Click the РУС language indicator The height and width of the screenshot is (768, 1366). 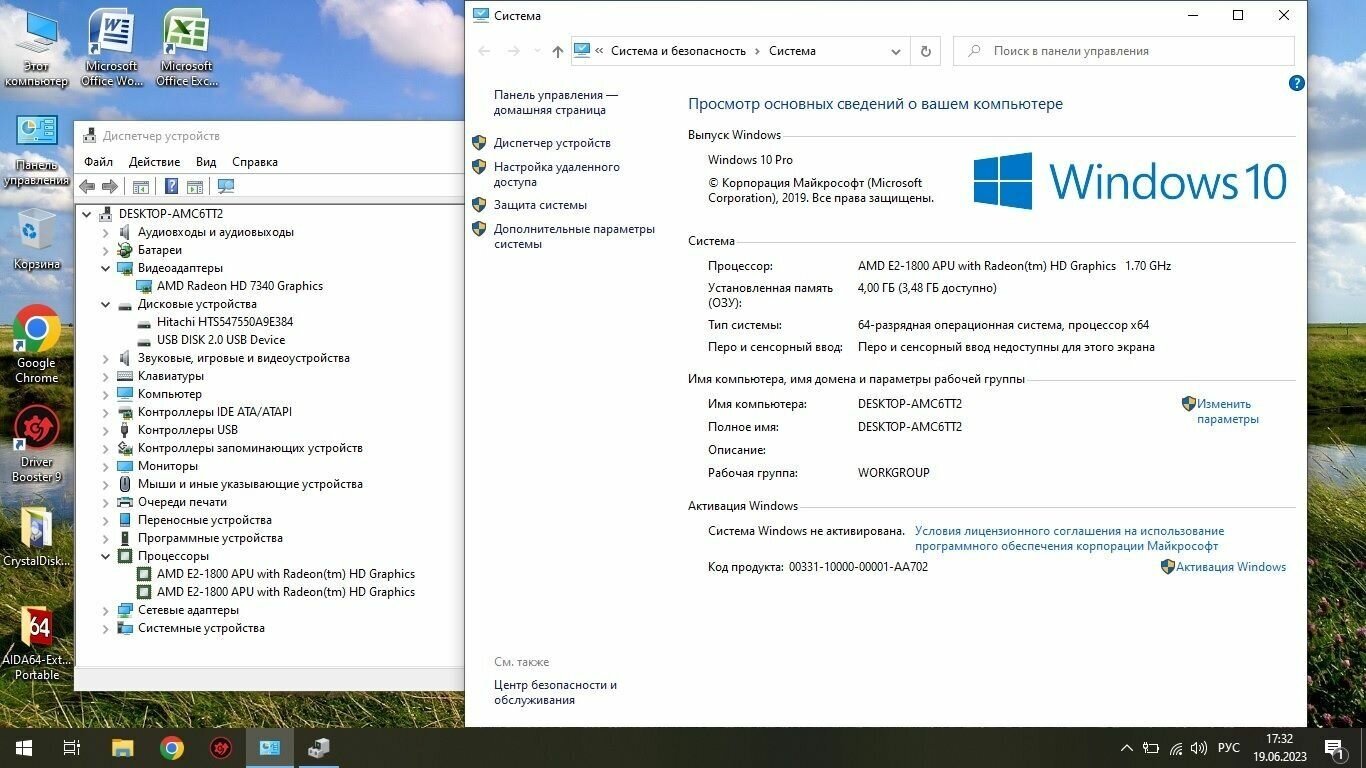(1229, 748)
